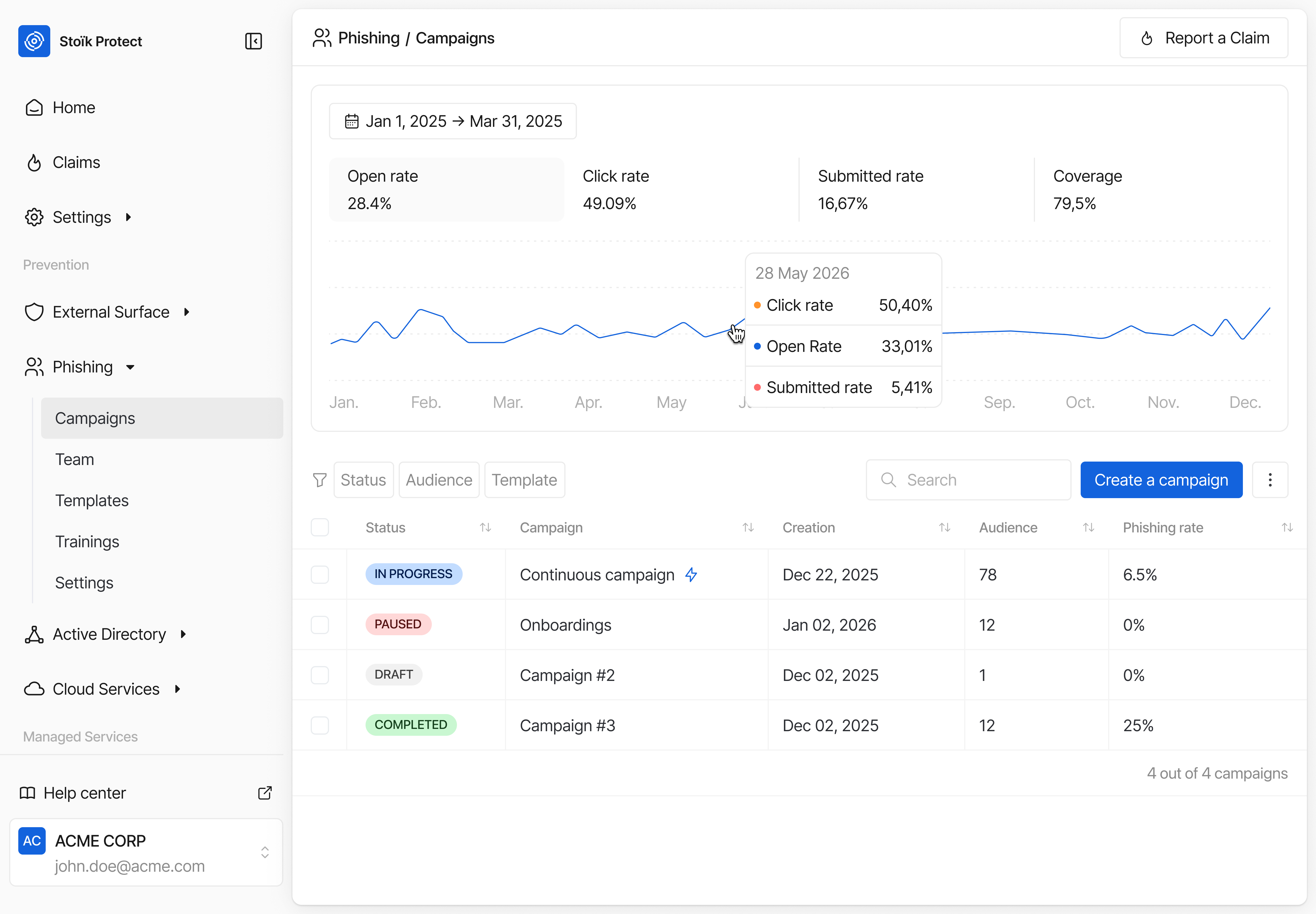This screenshot has width=1316, height=914.
Task: Click the filter funnel icon
Action: coord(320,480)
